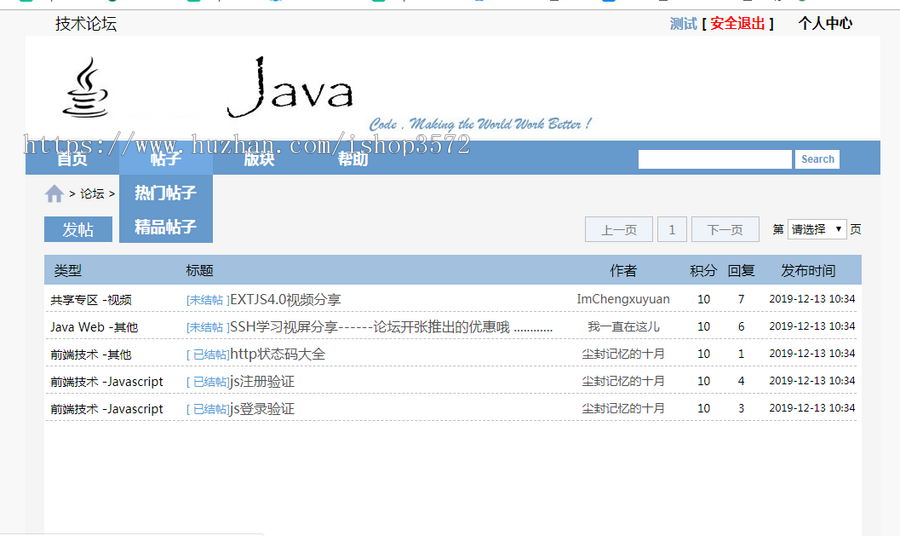Click category 共享专区 -视频
The image size is (900, 536).
pos(91,300)
